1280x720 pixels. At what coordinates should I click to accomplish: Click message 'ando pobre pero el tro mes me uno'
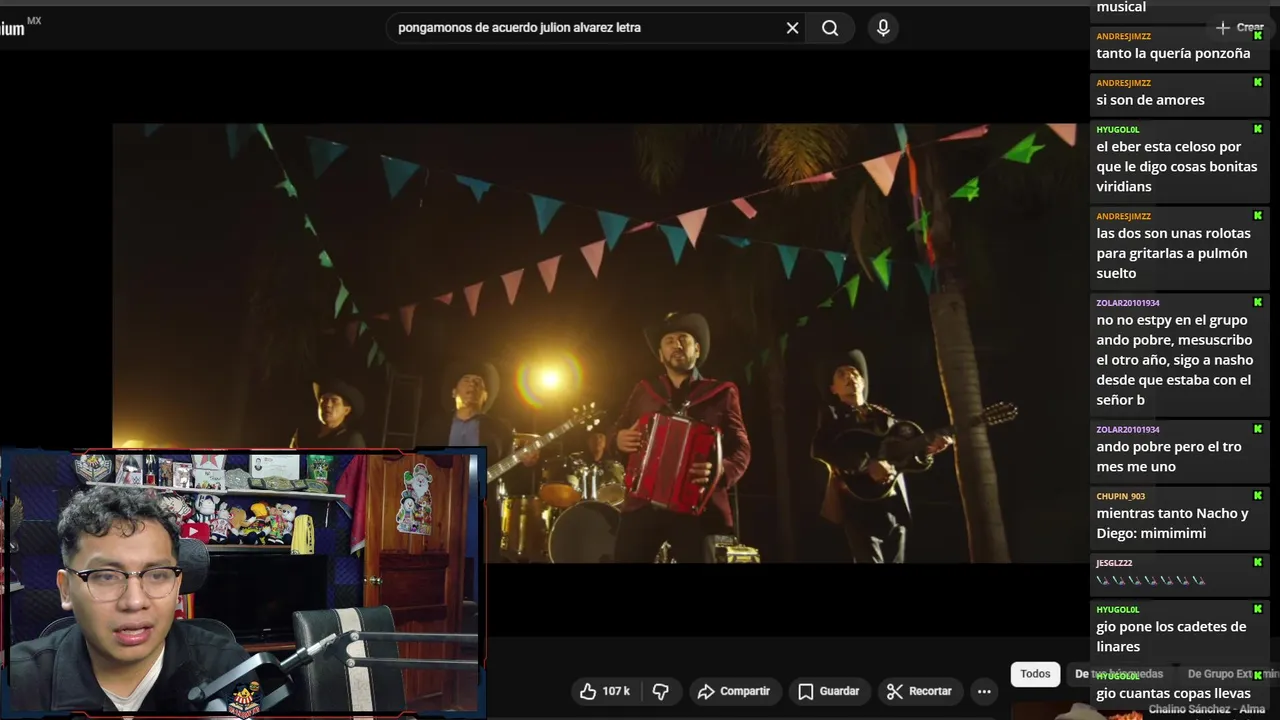(1169, 456)
